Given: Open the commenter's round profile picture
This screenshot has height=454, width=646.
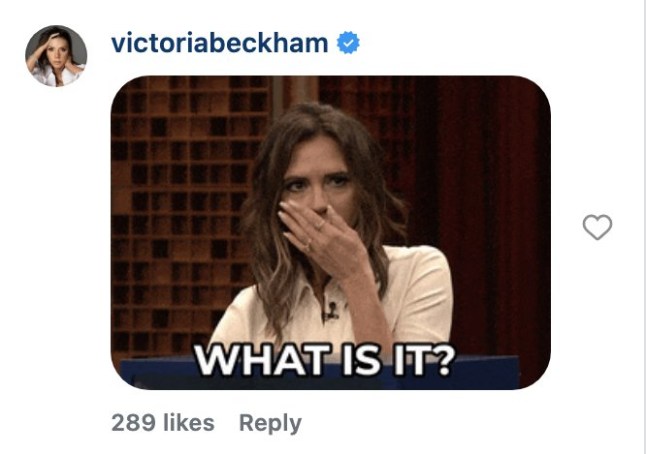Looking at the screenshot, I should pyautogui.click(x=56, y=56).
